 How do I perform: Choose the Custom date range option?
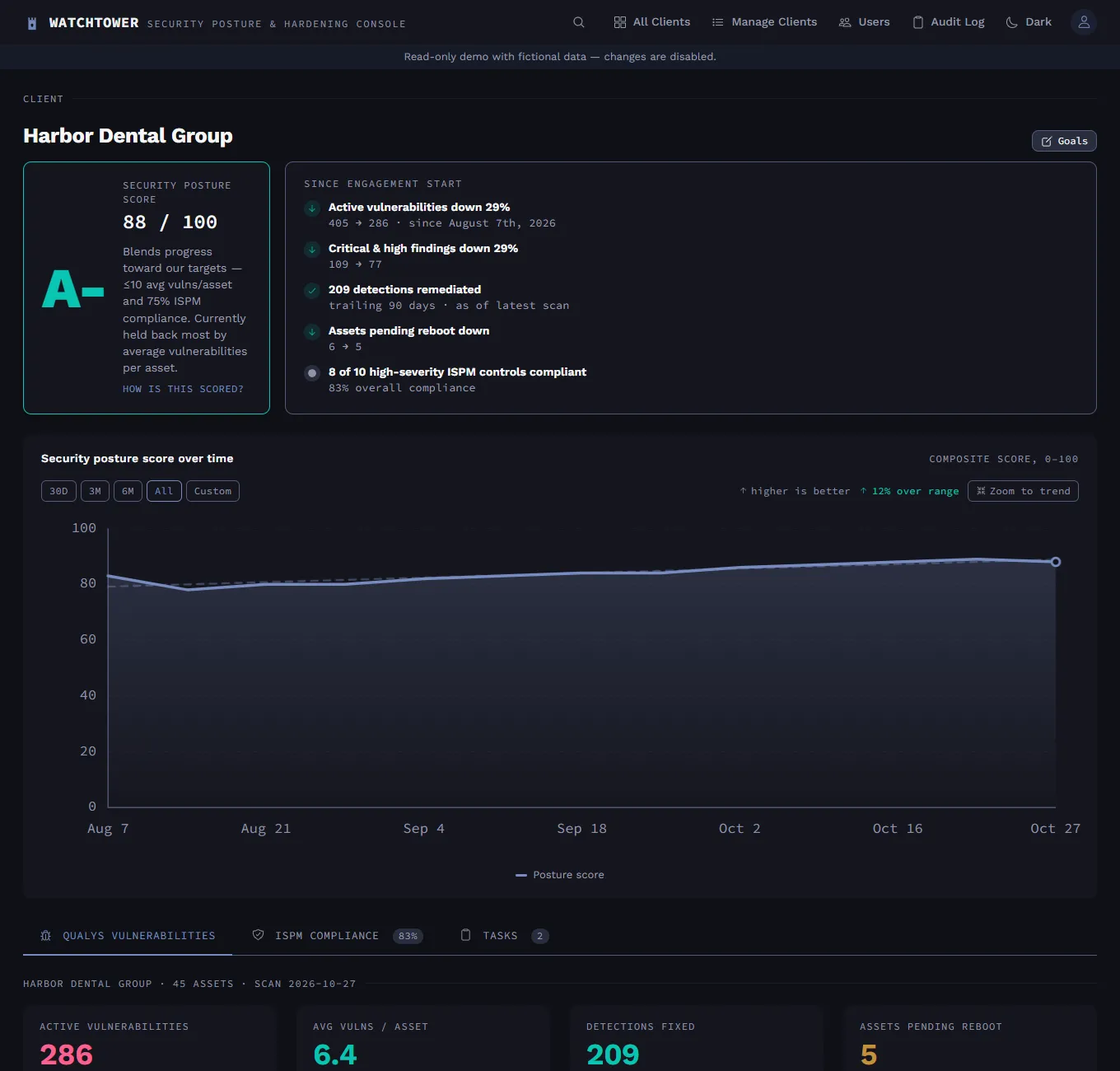[x=212, y=491]
